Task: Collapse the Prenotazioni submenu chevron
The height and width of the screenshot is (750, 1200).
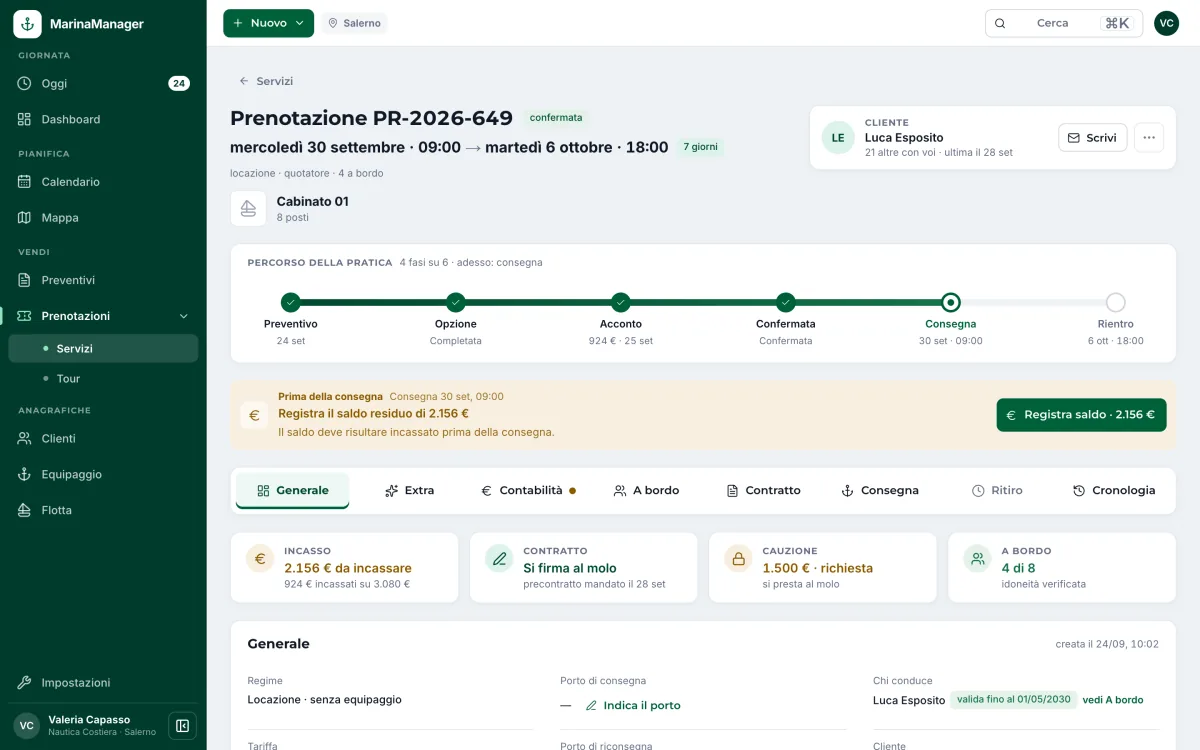Action: [183, 316]
